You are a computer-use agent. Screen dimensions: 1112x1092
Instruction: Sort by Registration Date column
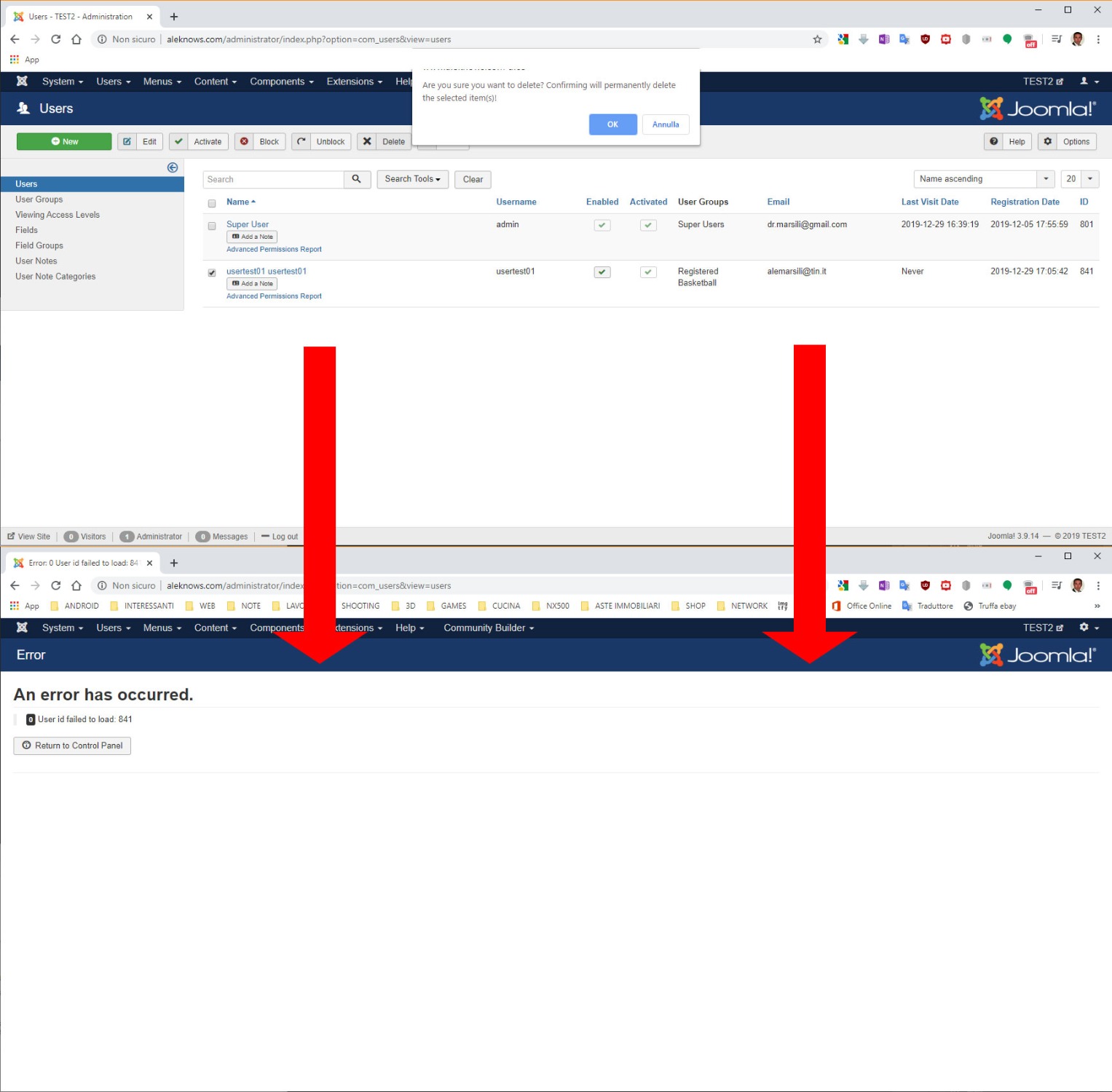[x=1025, y=202]
